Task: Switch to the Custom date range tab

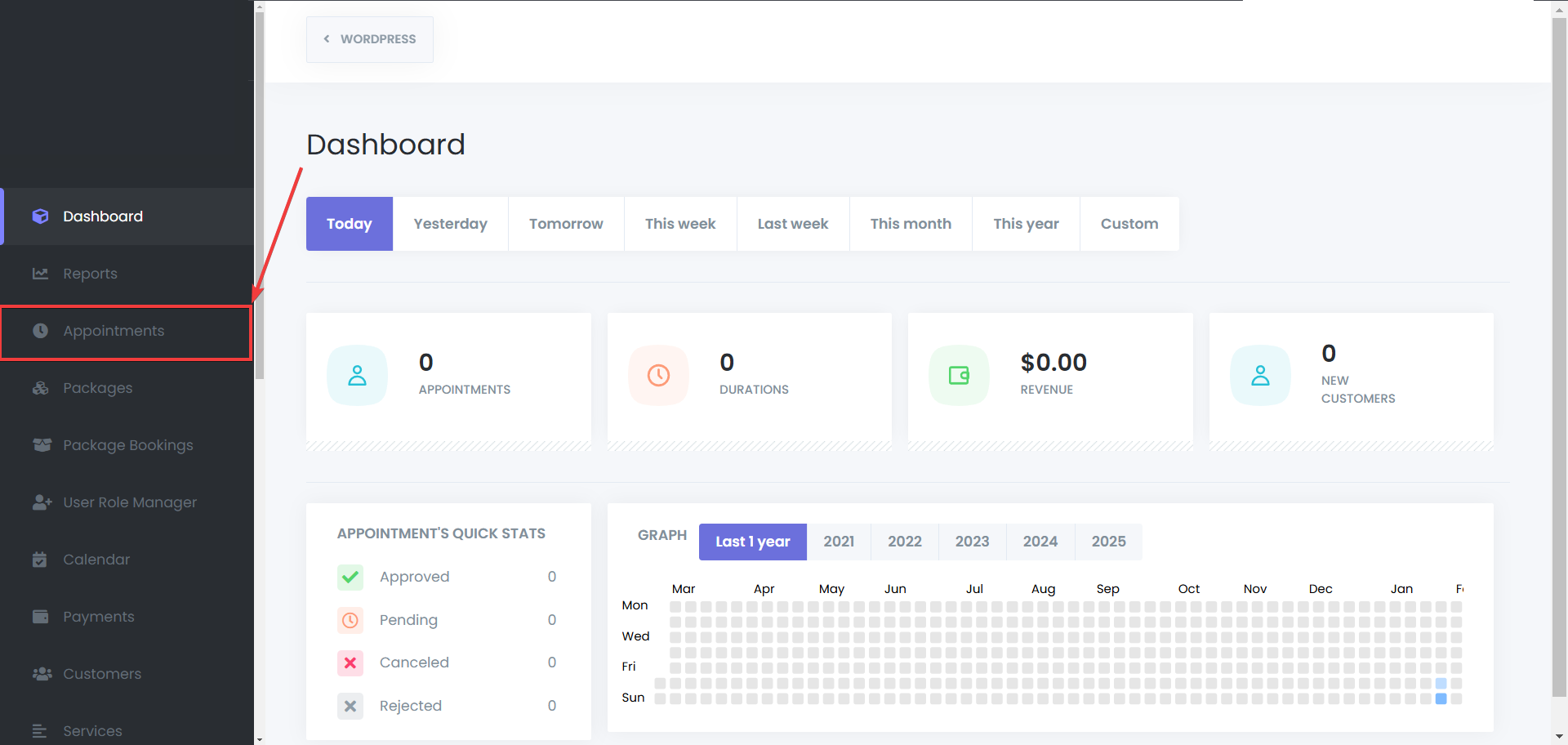Action: point(1129,224)
